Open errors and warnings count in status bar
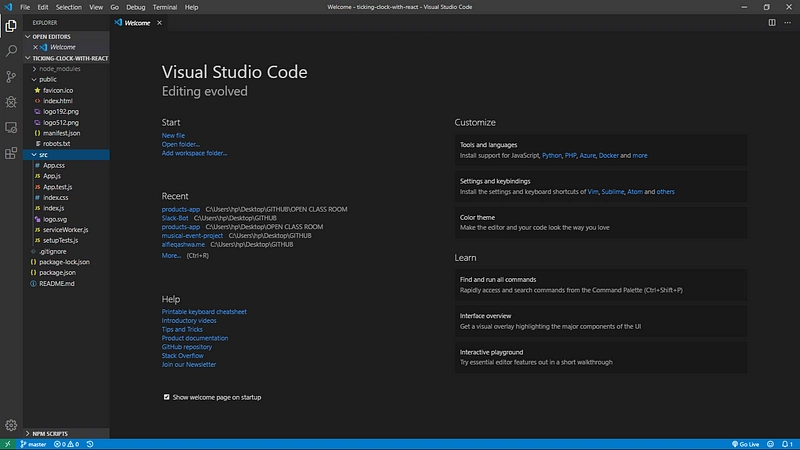 pyautogui.click(x=66, y=444)
